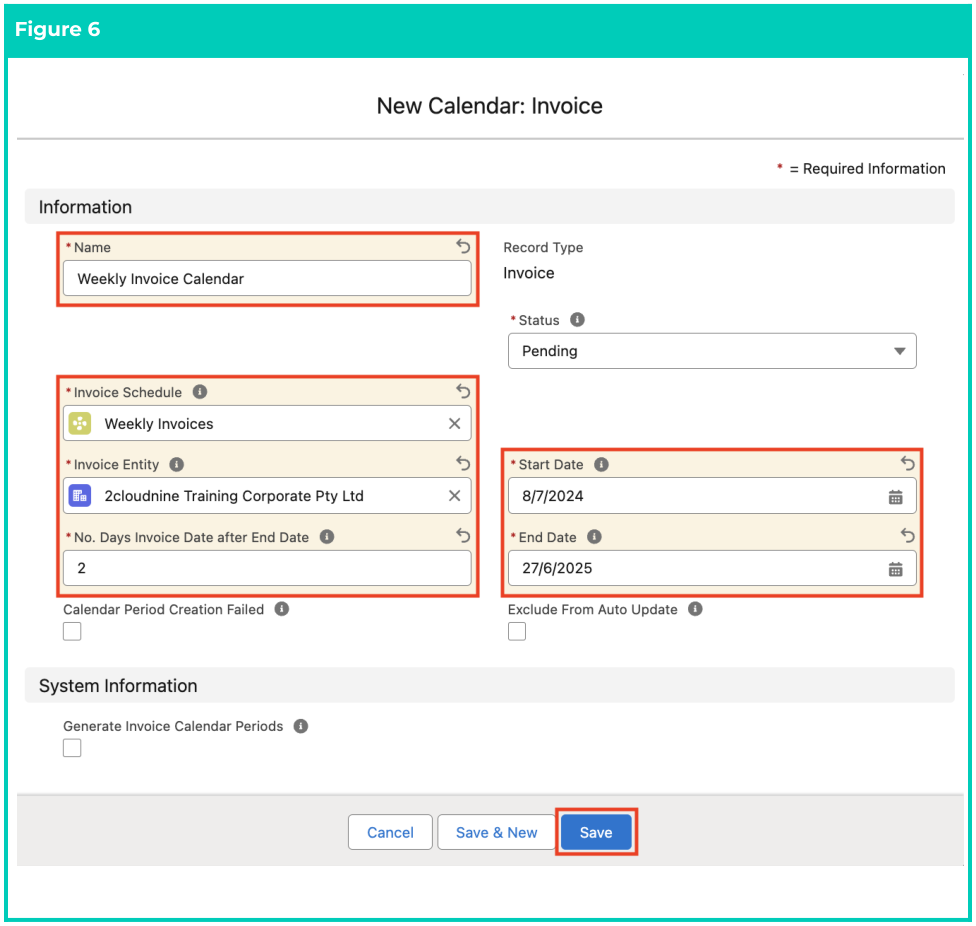Click the 2cloudnine Training Corporate lookup field
This screenshot has width=976, height=926.
tap(267, 496)
